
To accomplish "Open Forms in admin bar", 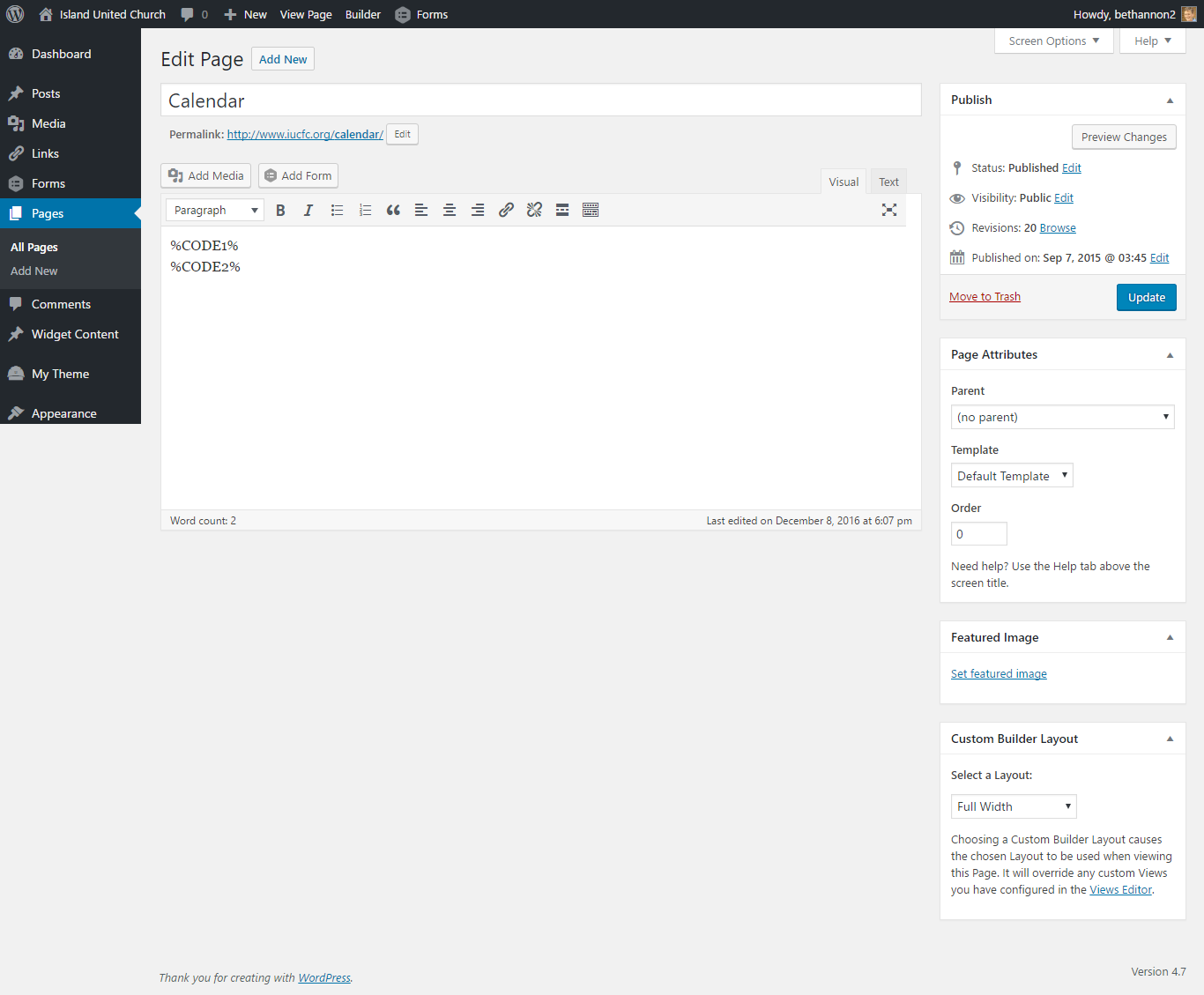I will pyautogui.click(x=421, y=14).
